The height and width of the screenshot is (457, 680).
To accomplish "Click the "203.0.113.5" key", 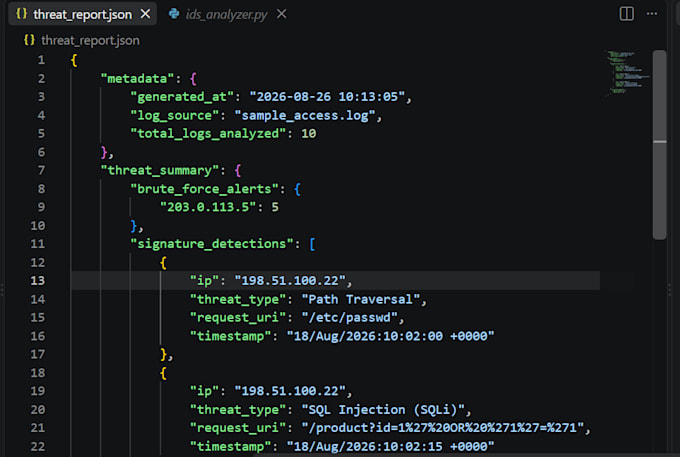I will 209,207.
